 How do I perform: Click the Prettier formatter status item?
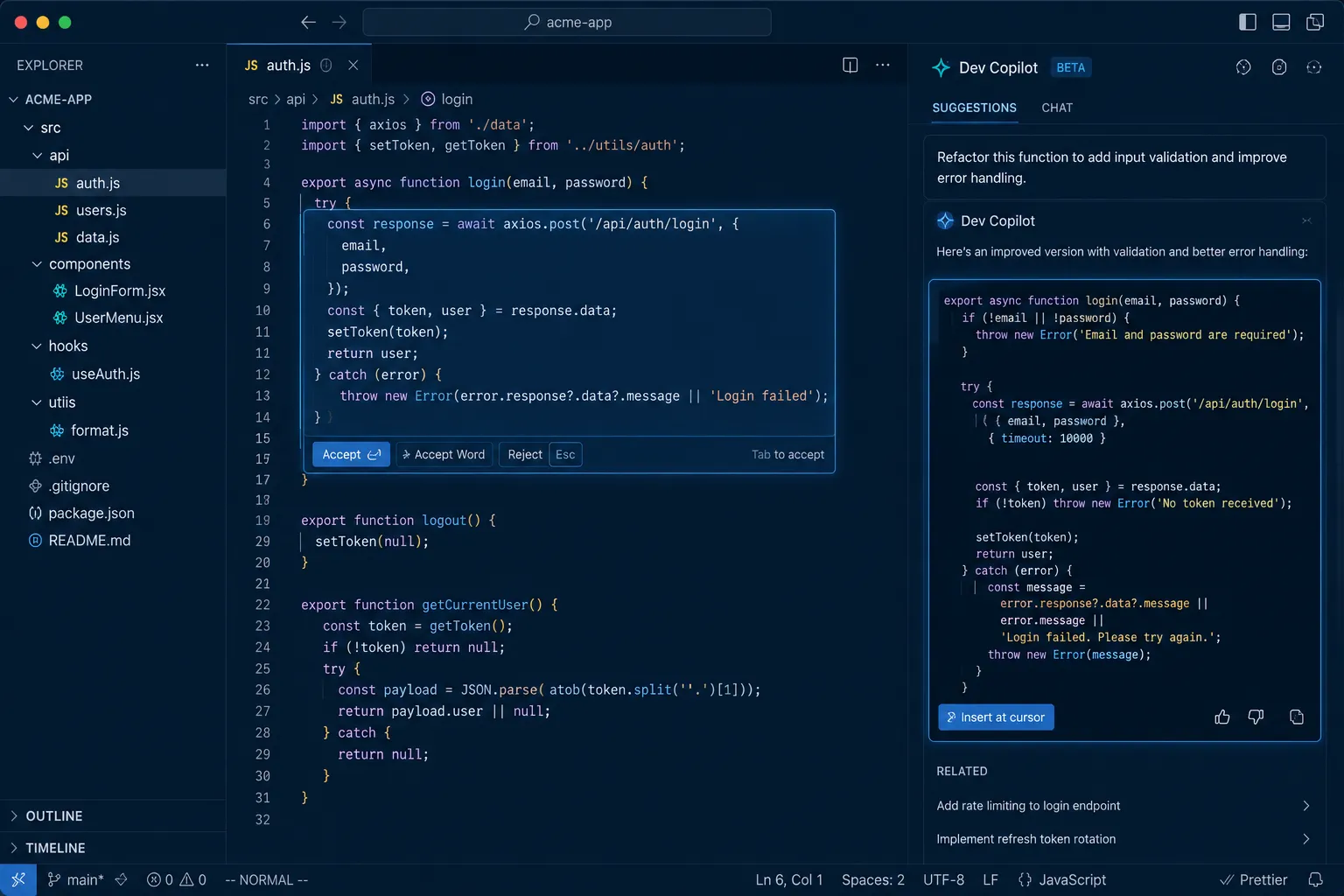1254,880
